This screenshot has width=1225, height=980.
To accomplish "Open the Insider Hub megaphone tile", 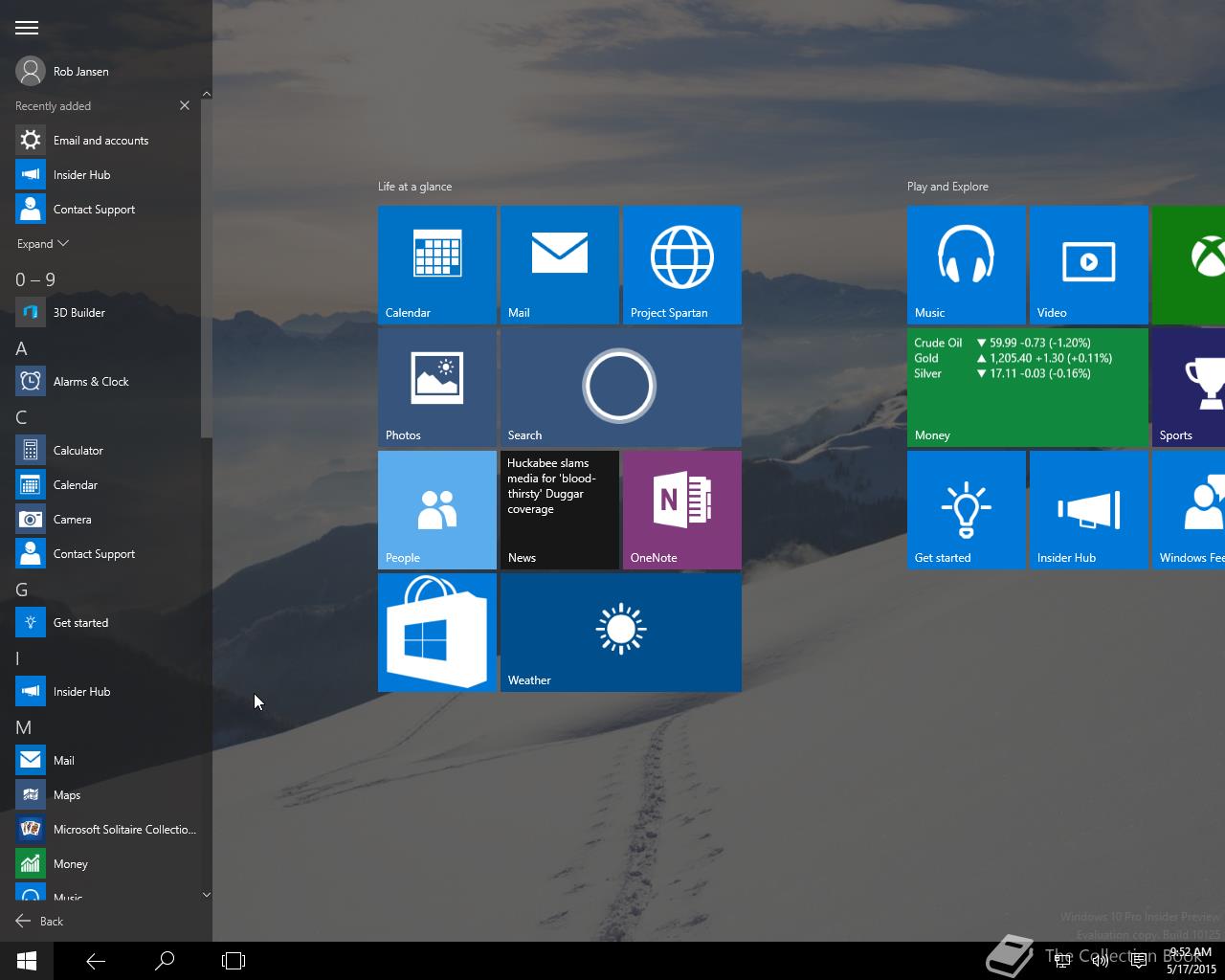I will [x=1089, y=510].
